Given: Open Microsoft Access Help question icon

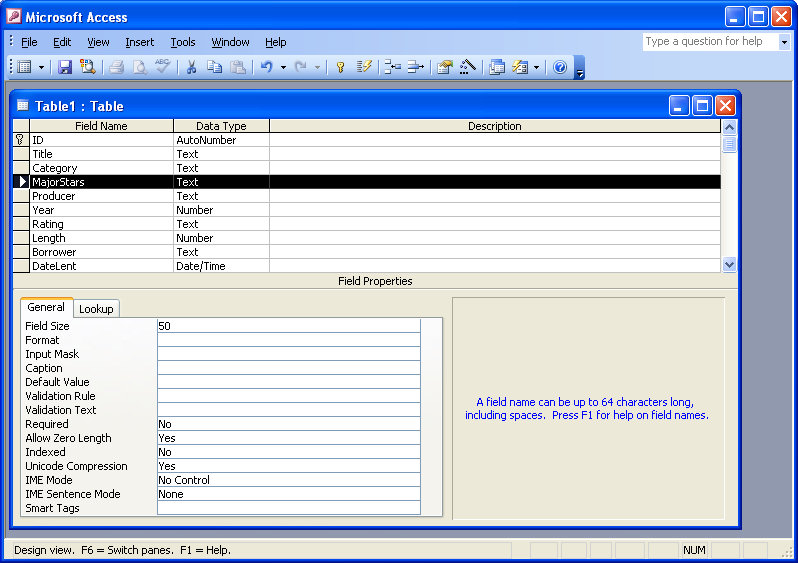Looking at the screenshot, I should 560,67.
